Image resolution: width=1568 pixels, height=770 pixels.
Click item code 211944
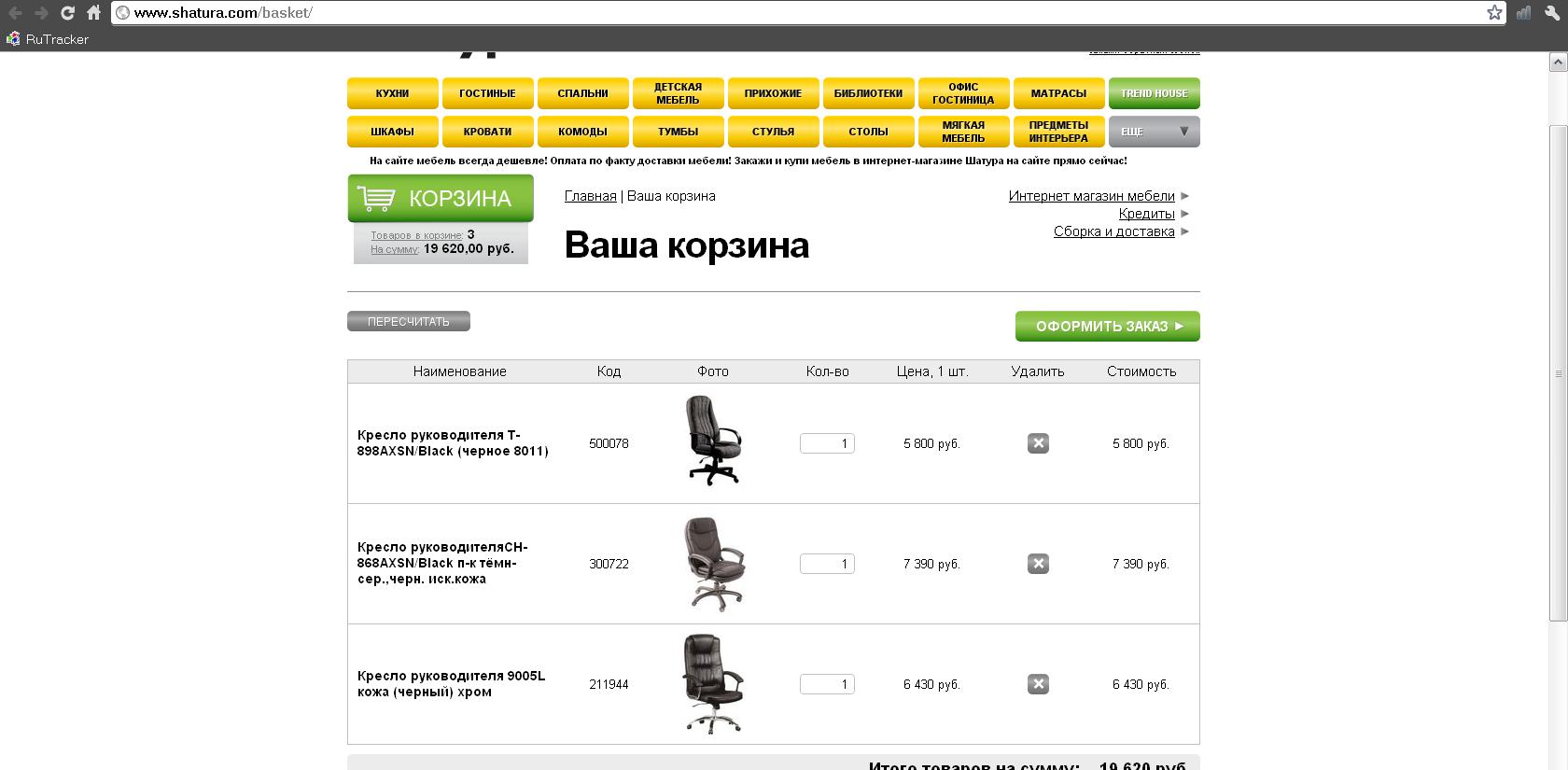(609, 684)
